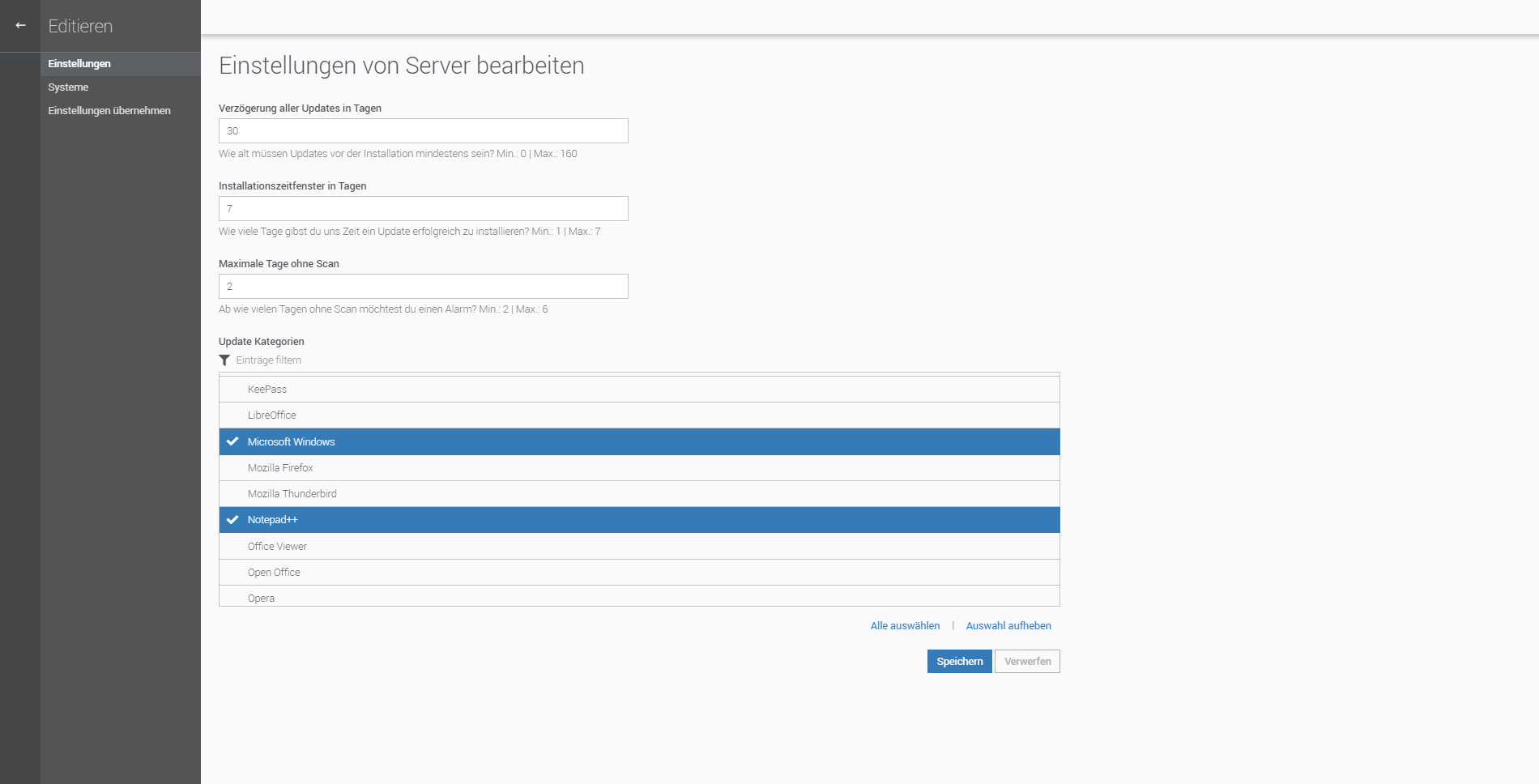Deselect the Notepad++ category

[273, 520]
